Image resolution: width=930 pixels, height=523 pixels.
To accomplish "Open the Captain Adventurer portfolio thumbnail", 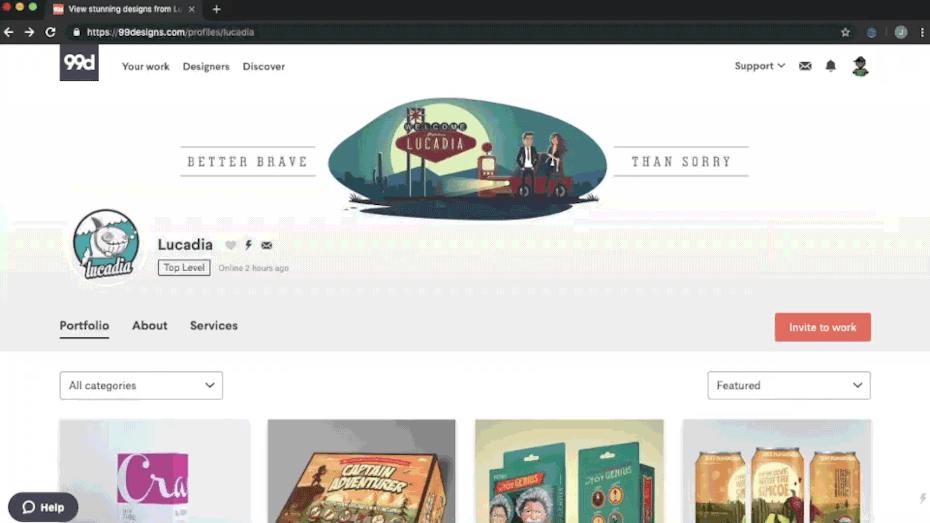I will (x=361, y=471).
